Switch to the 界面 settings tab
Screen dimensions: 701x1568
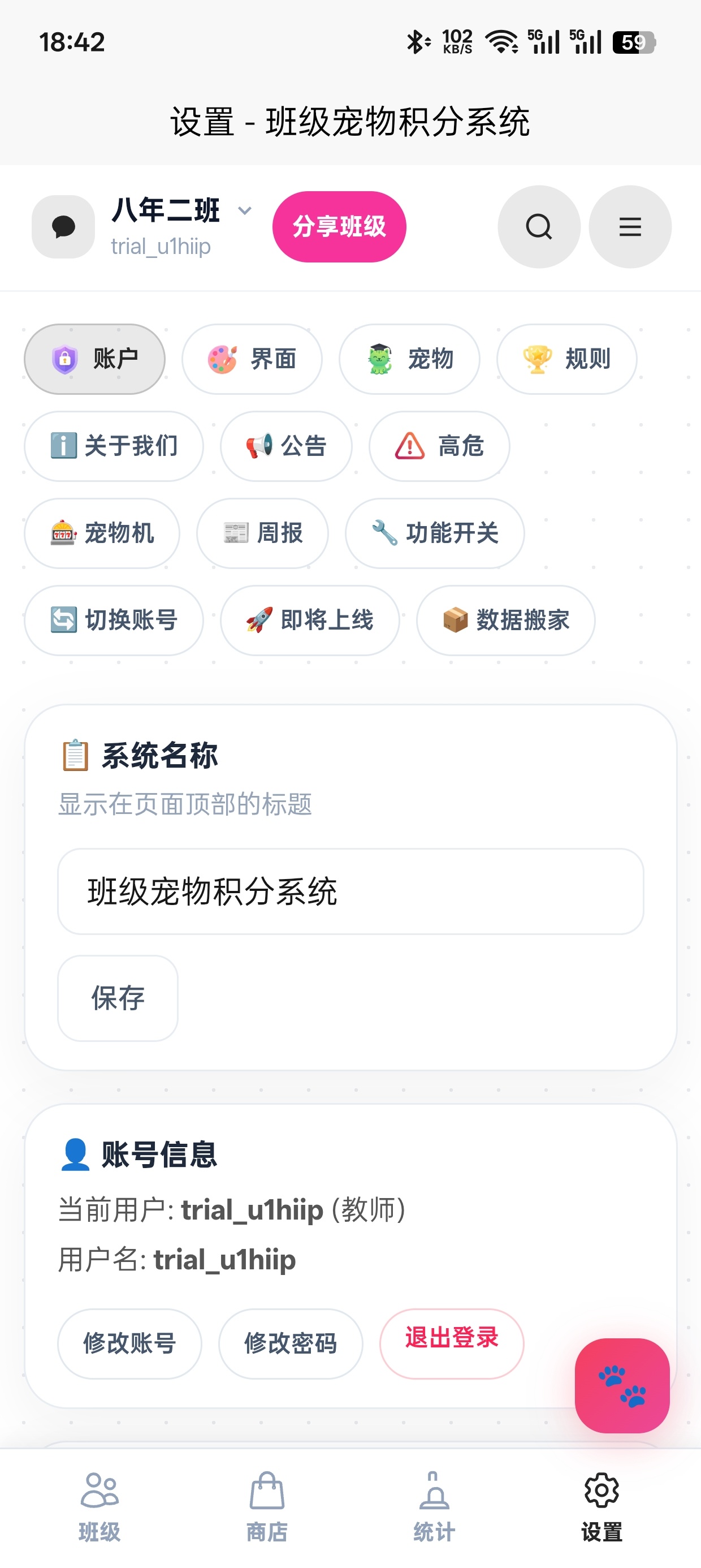click(x=252, y=359)
